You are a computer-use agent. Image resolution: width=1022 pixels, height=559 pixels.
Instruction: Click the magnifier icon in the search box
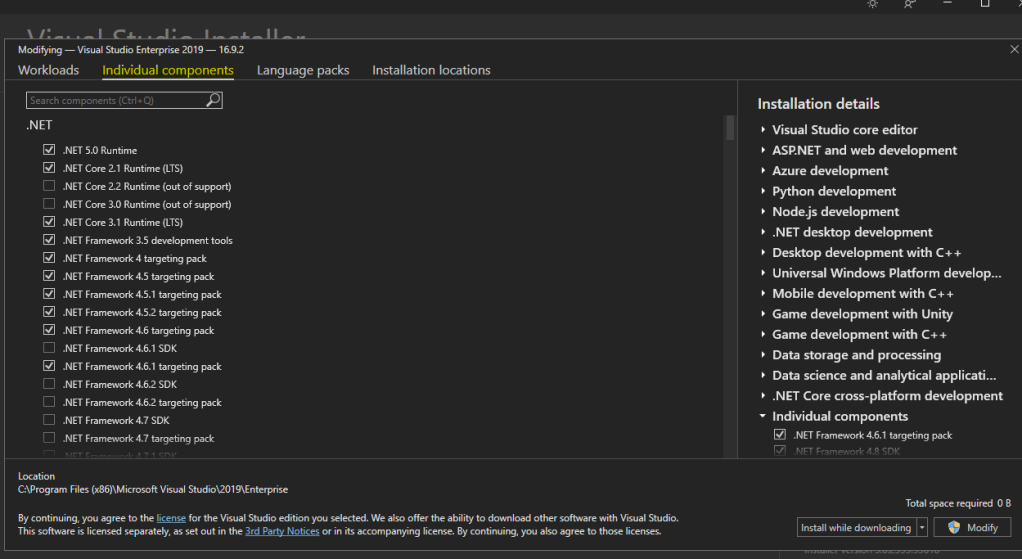point(212,100)
